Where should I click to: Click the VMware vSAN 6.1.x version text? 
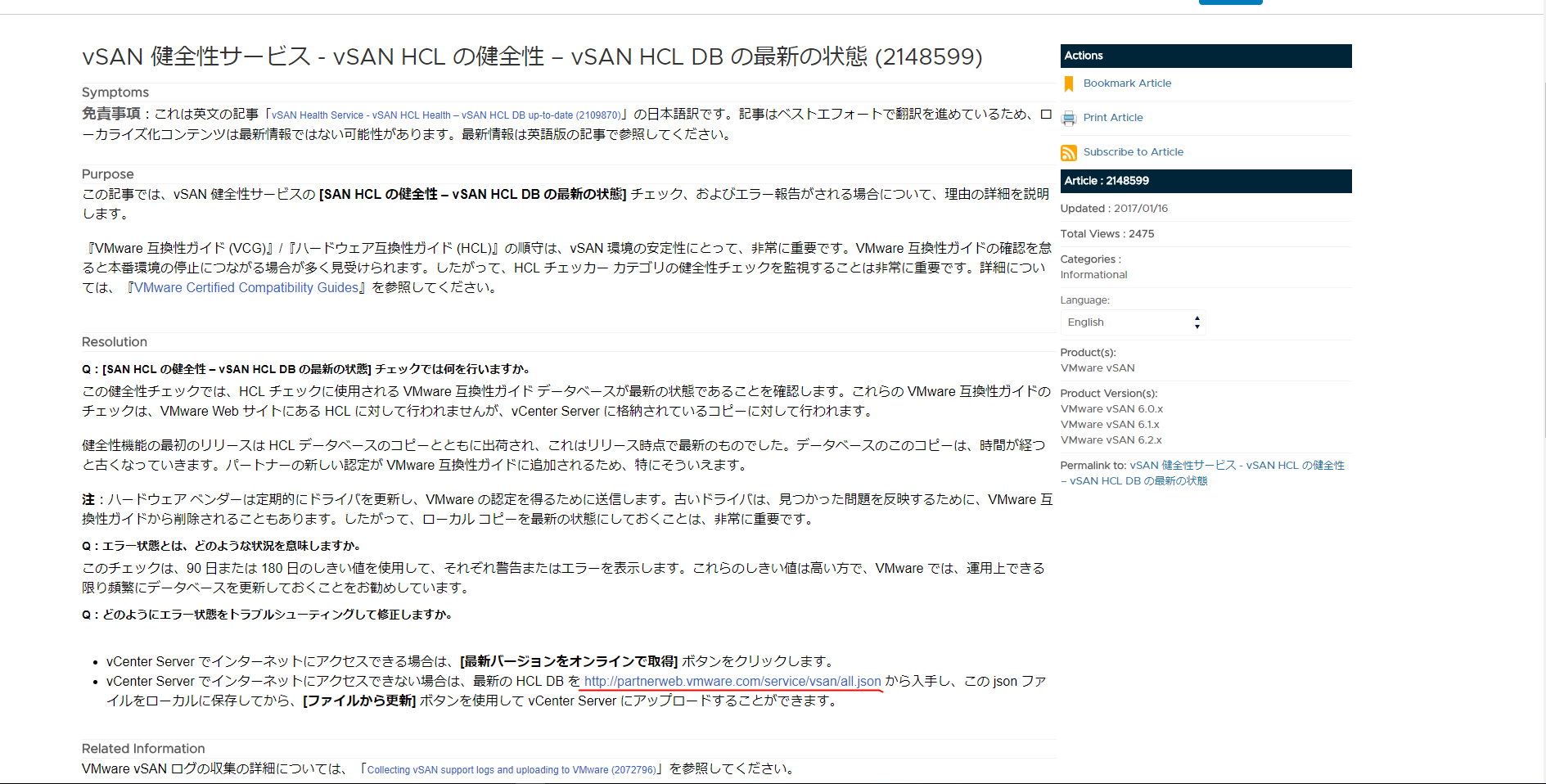[x=1110, y=425]
